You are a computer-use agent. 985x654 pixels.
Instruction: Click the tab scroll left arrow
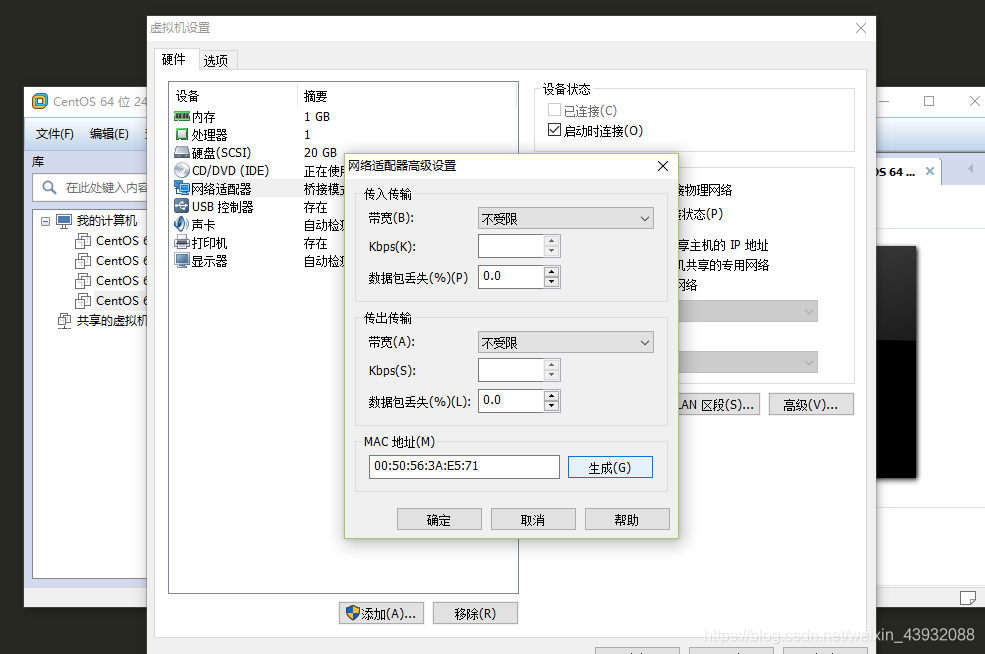point(971,169)
